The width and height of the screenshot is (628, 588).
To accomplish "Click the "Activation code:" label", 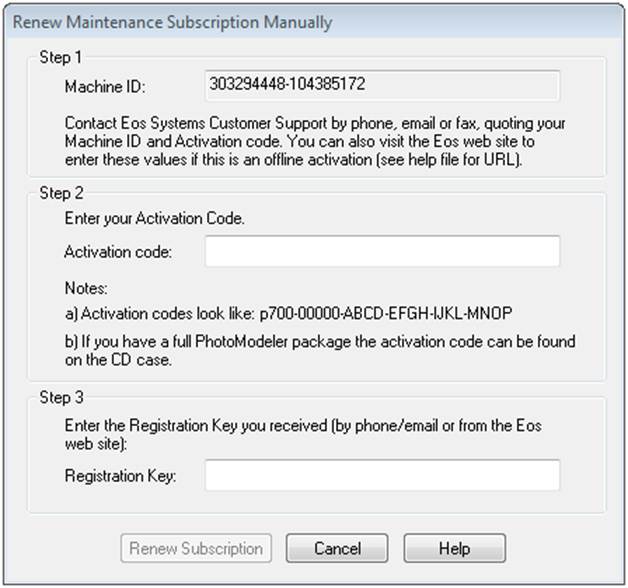I will click(x=118, y=252).
